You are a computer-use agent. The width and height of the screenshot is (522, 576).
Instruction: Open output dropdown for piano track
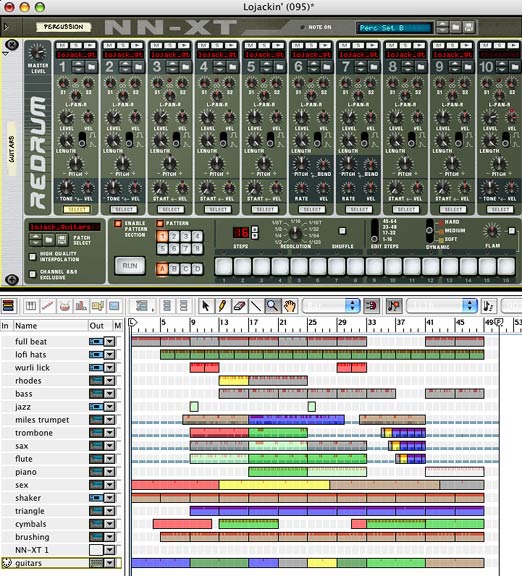(109, 472)
